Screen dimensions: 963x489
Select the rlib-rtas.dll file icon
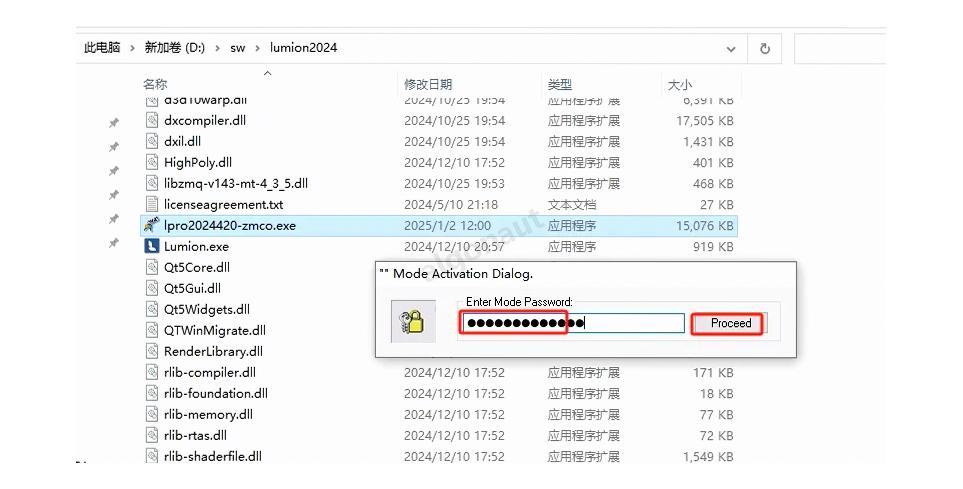pos(152,435)
